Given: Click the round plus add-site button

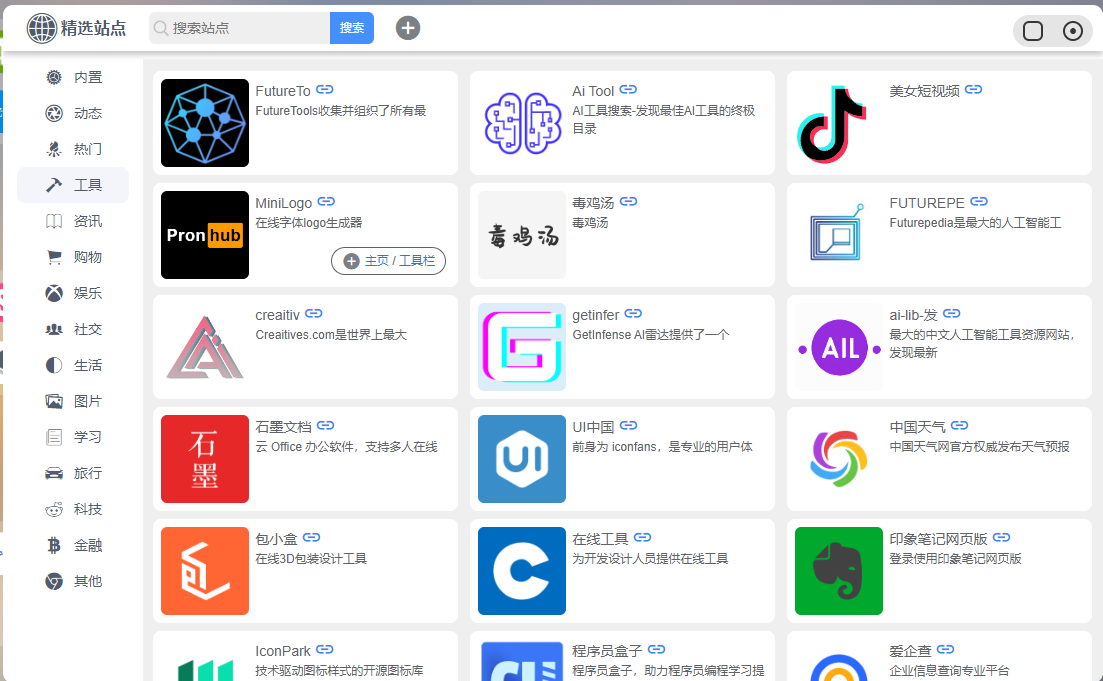Looking at the screenshot, I should click(408, 28).
